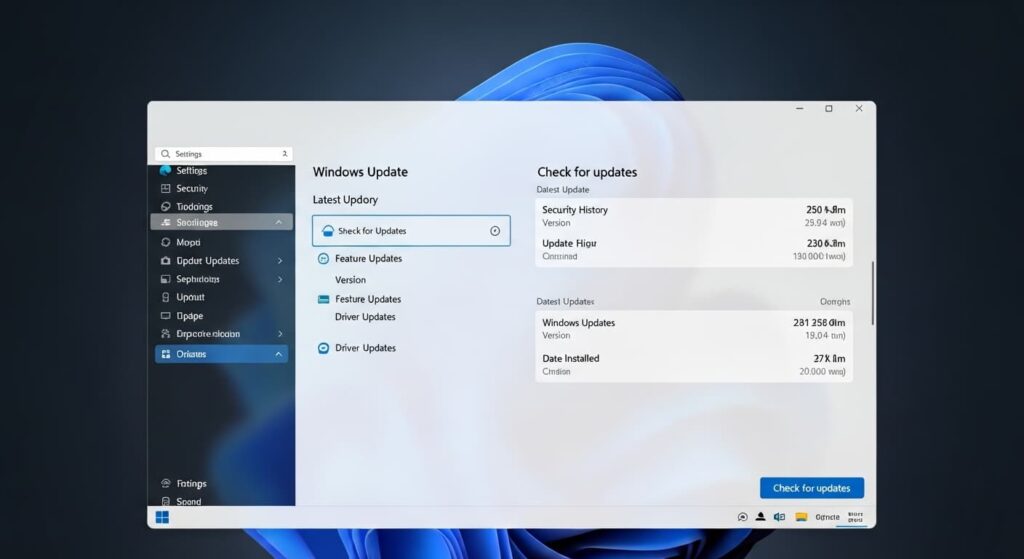Click the Spond icon at the sidebar bottom
The width and height of the screenshot is (1024, 559).
pyautogui.click(x=165, y=502)
